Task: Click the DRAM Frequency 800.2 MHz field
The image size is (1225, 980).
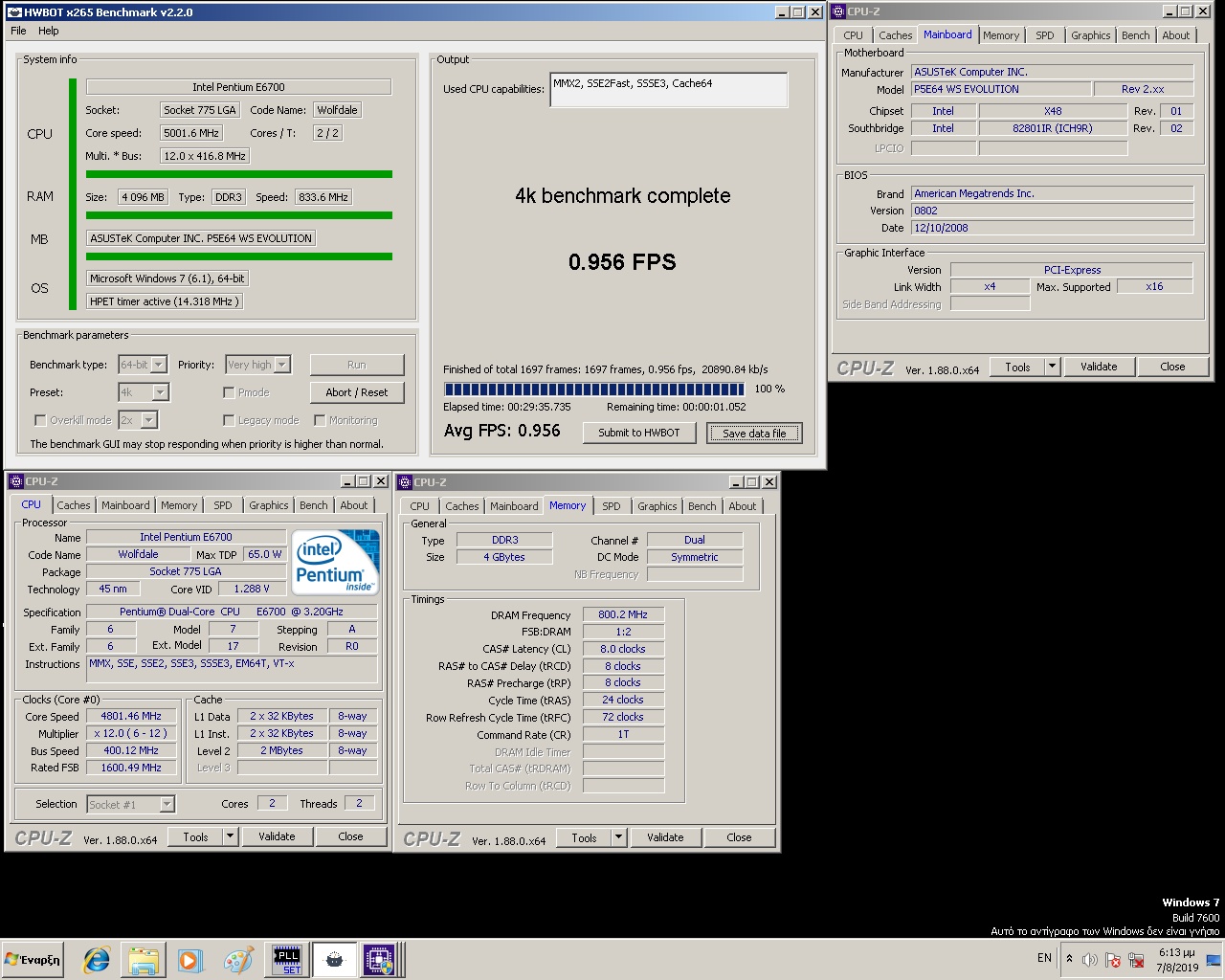Action: pyautogui.click(x=623, y=614)
